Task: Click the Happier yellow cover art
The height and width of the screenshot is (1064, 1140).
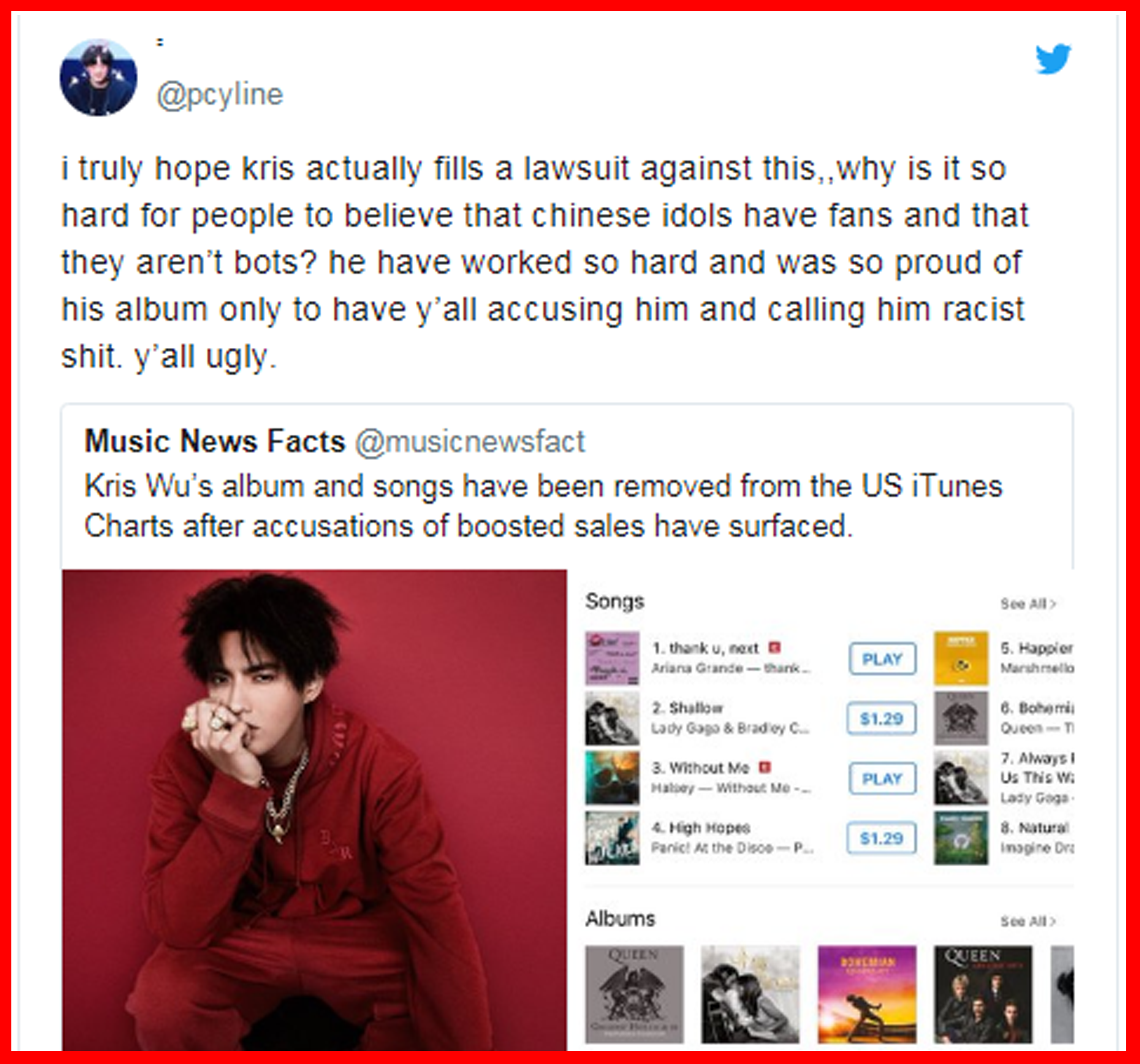Action: pyautogui.click(x=961, y=659)
